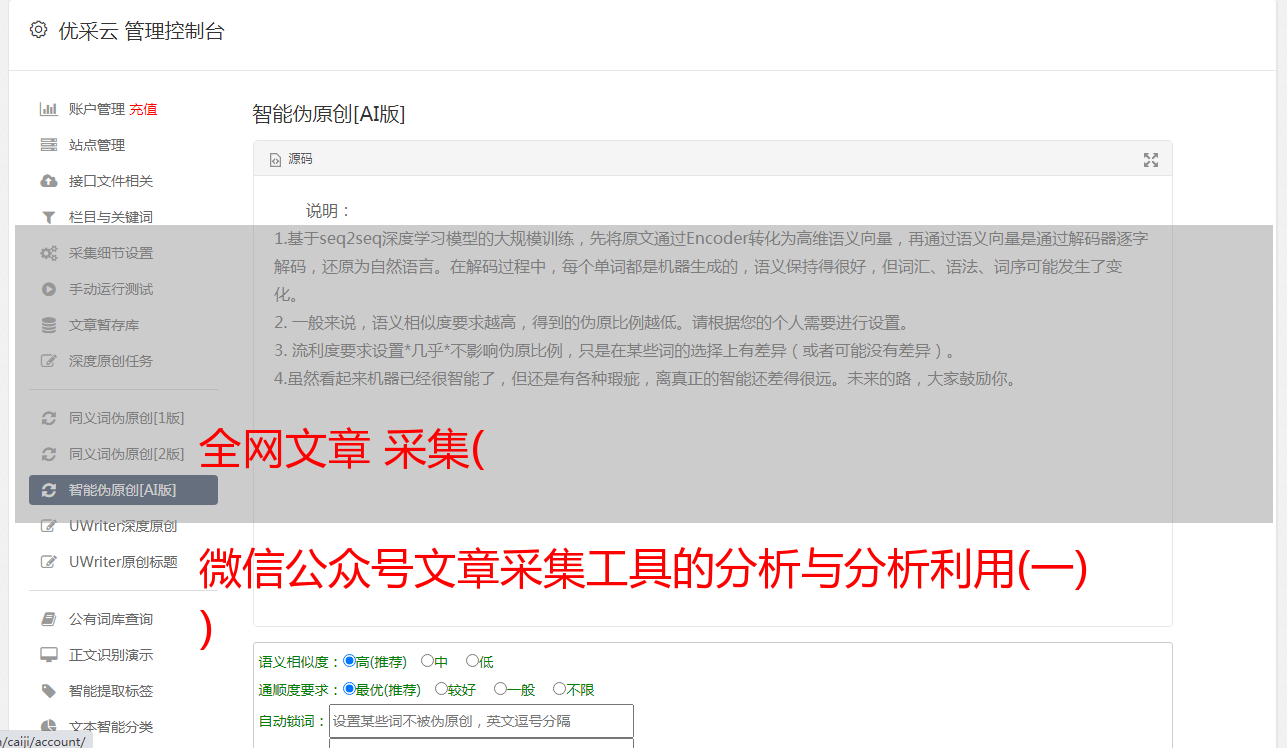Go to UWriter原创标题 page
1287x748 pixels.
(123, 562)
